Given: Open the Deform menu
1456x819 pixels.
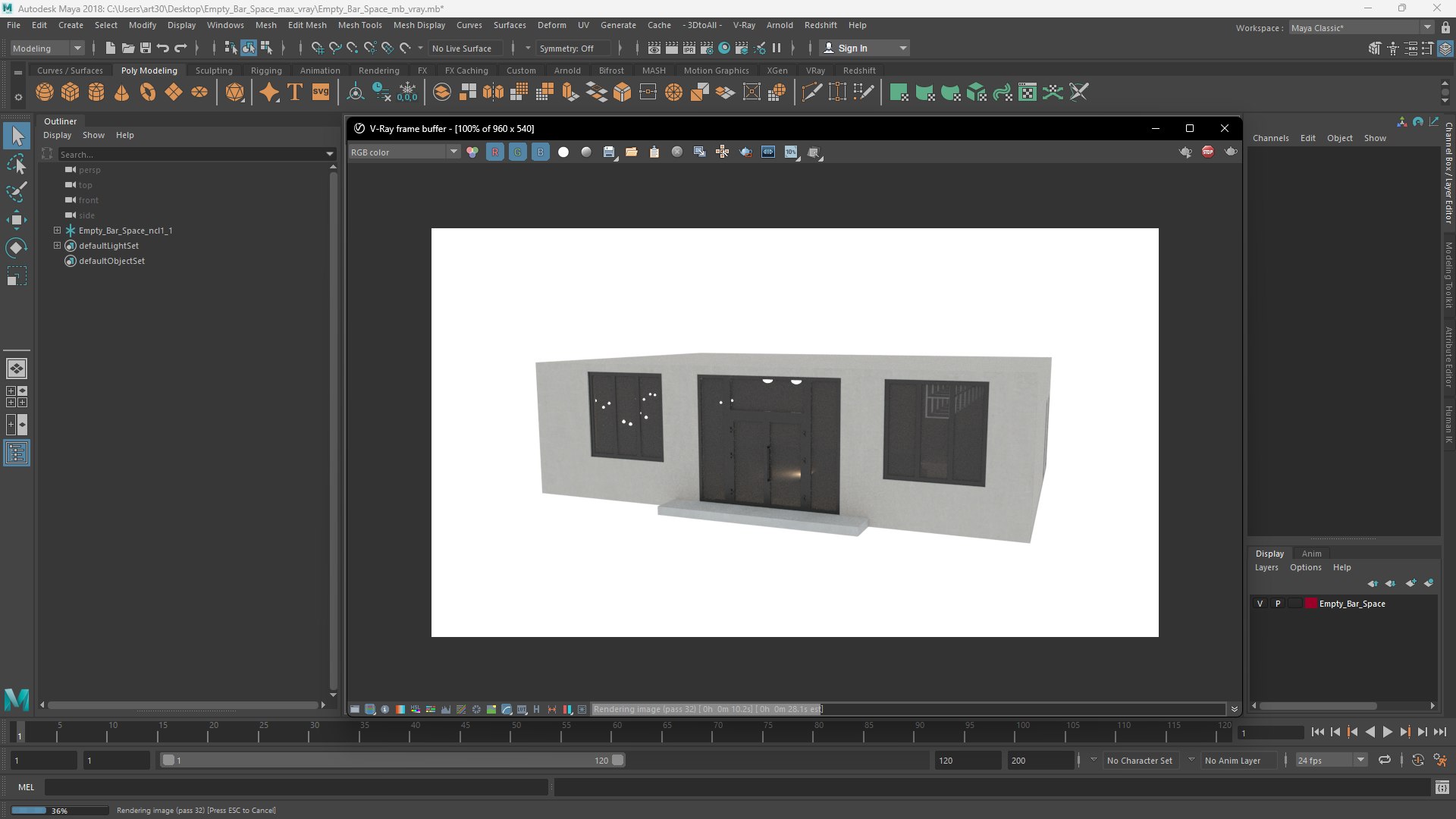Looking at the screenshot, I should [551, 25].
